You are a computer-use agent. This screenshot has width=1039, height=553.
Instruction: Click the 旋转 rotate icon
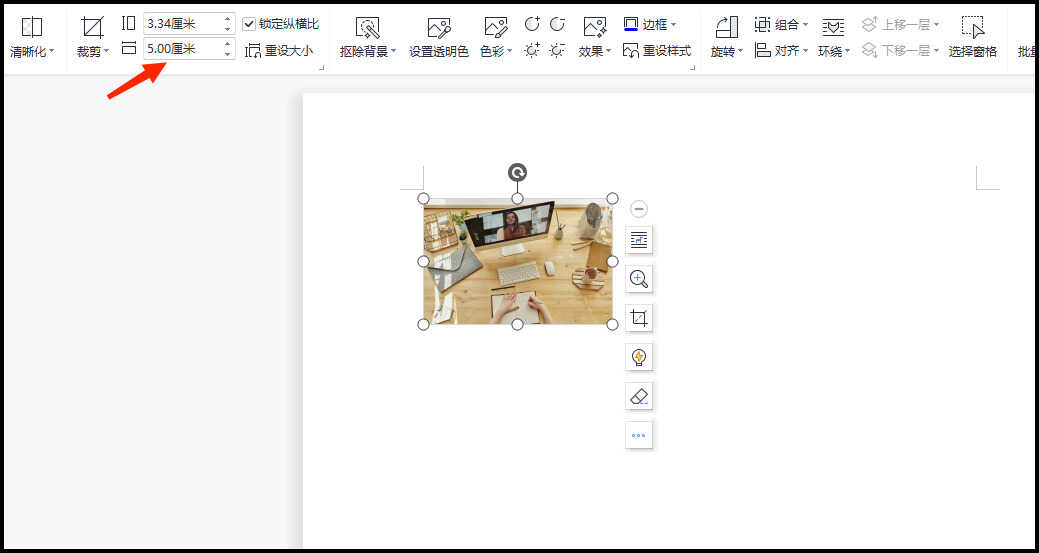tap(727, 27)
